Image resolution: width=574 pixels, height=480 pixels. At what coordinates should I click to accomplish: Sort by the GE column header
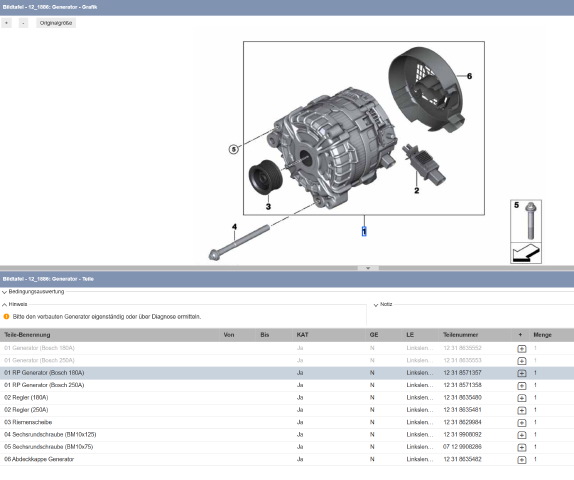(374, 335)
